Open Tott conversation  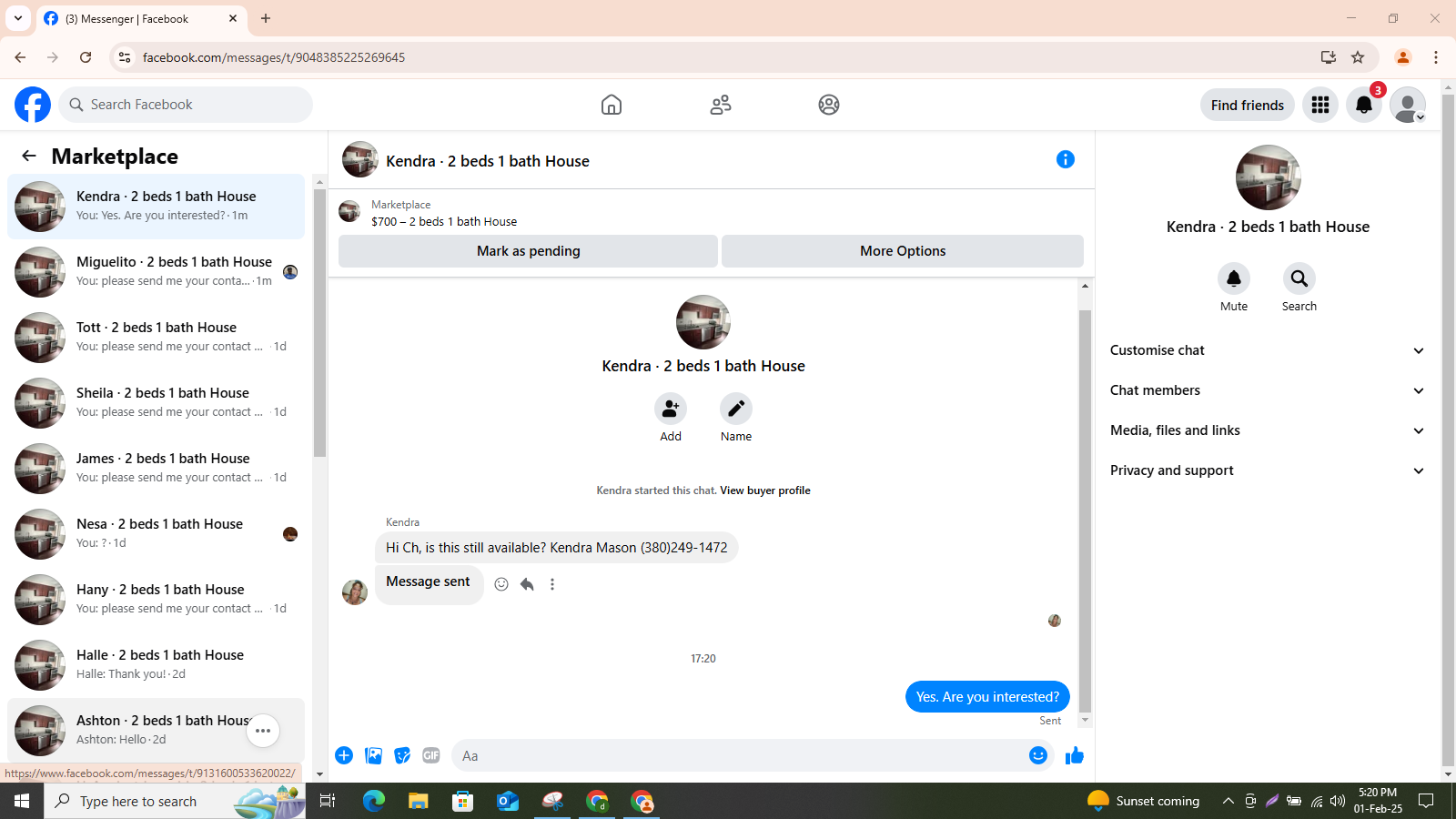pyautogui.click(x=156, y=338)
